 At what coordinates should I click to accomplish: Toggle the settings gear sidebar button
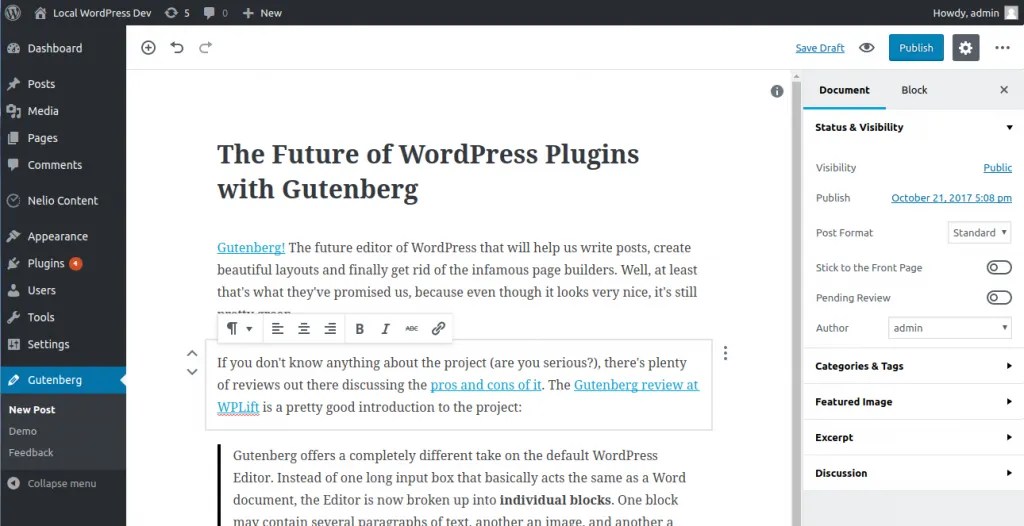pos(965,48)
